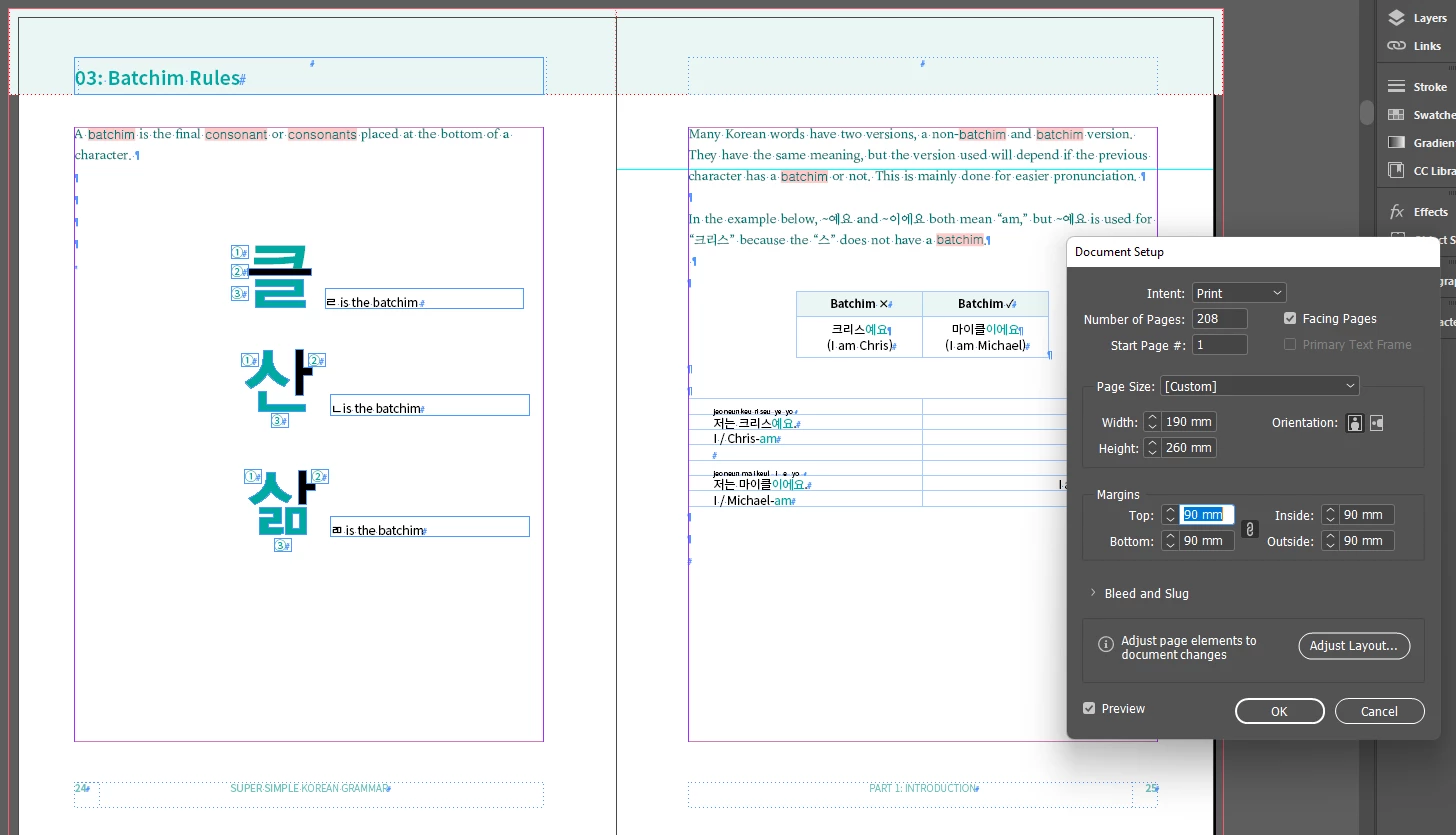1456x835 pixels.
Task: Click the Number of Pages field
Action: click(1220, 319)
